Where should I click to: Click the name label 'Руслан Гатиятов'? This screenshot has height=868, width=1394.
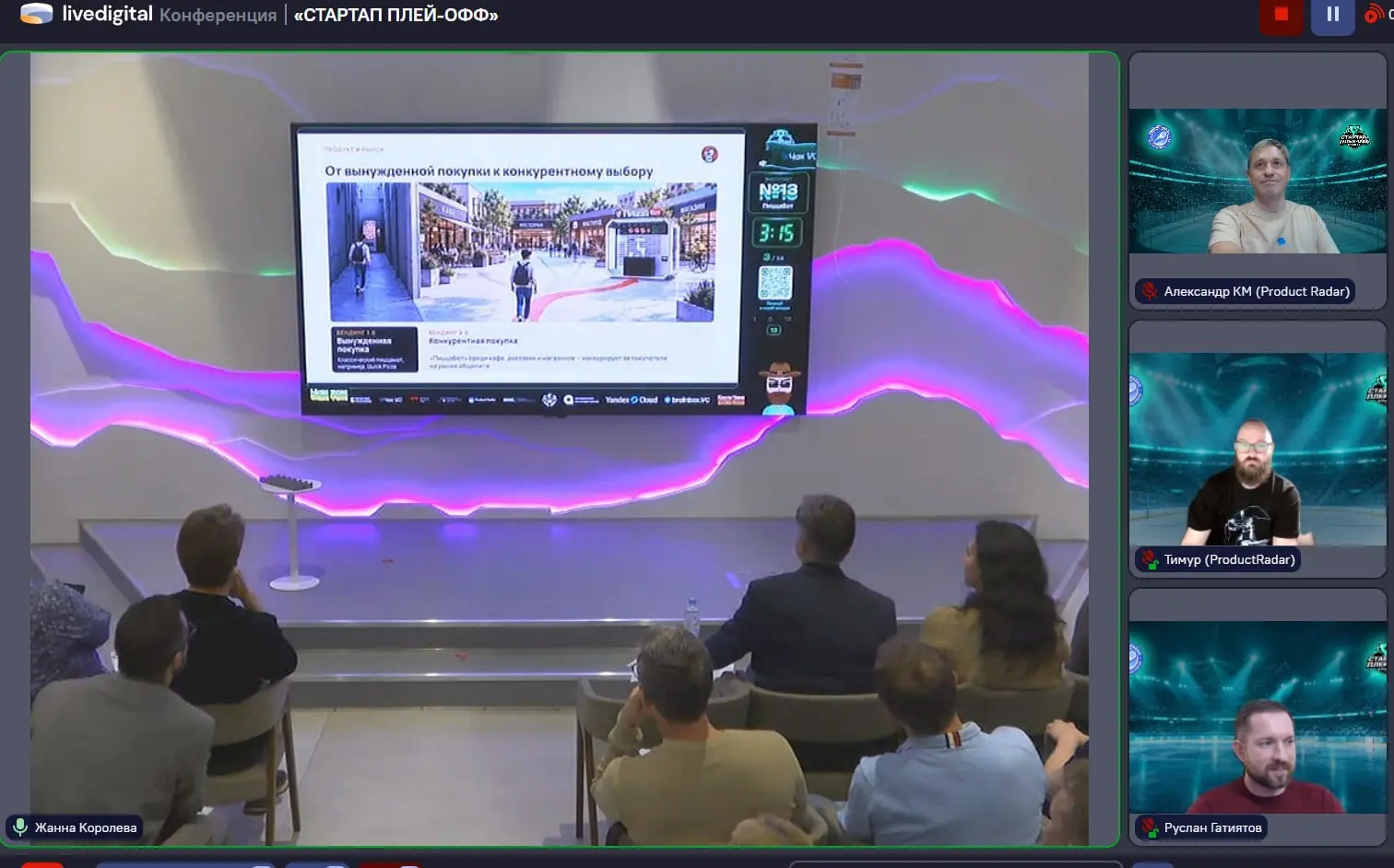pyautogui.click(x=1212, y=827)
